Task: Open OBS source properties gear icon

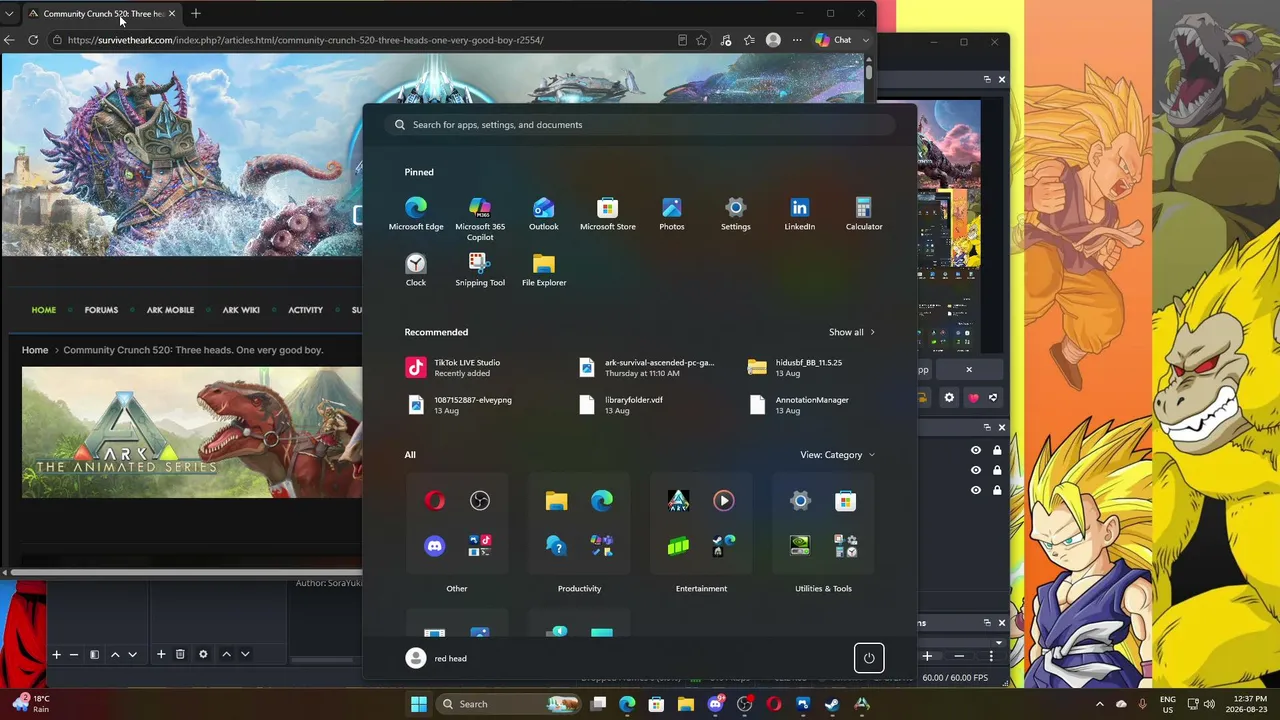Action: (203, 654)
